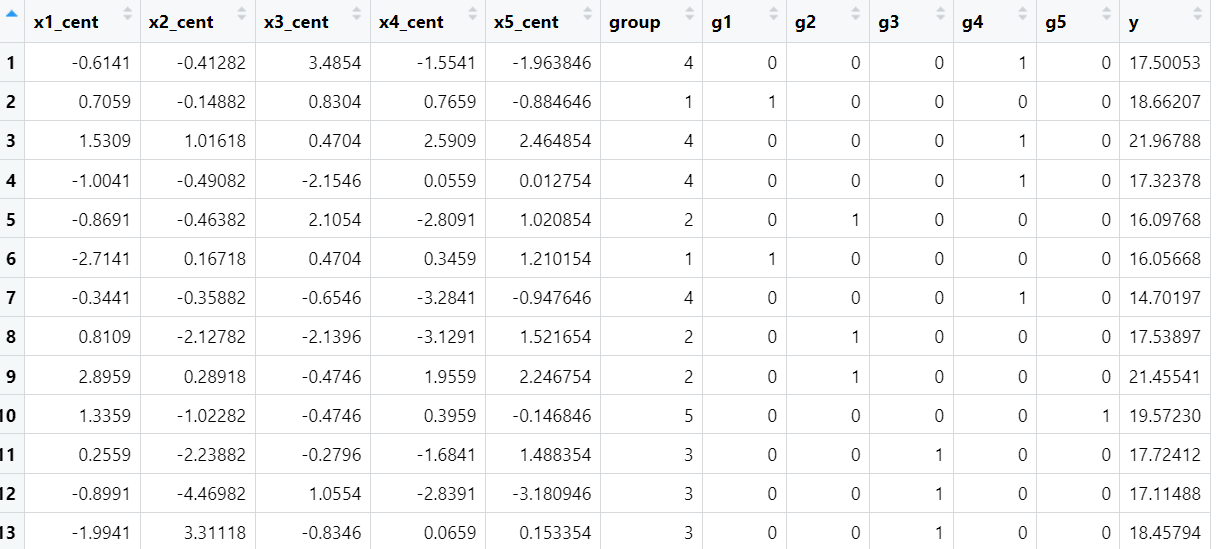Viewport: 1216px width, 549px height.
Task: Sort by the g2 column arrows
Action: tap(856, 14)
